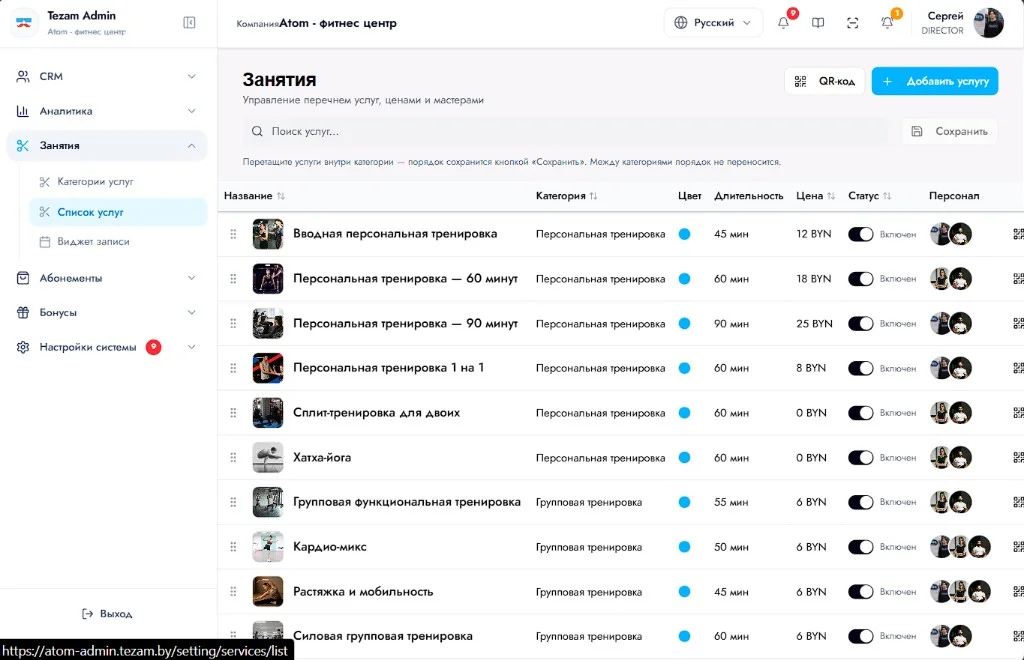1024x660 pixels.
Task: Open the CRM menu section
Action: click(x=107, y=76)
